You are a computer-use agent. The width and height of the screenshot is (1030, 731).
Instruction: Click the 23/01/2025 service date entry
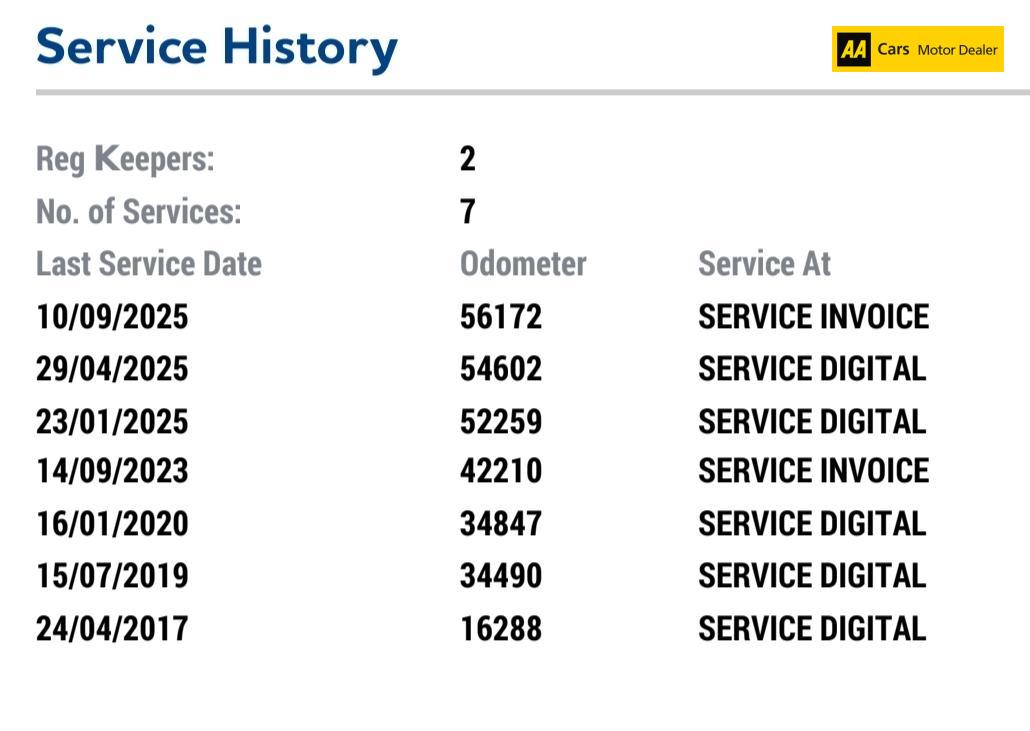point(112,421)
